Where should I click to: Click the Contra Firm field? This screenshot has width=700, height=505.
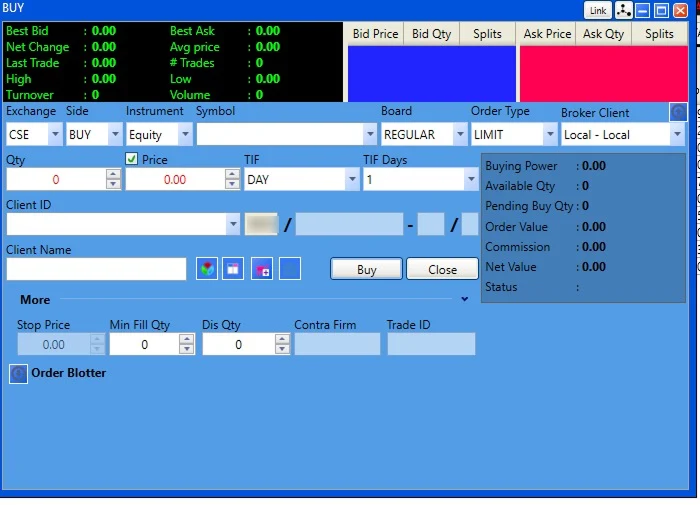point(338,344)
